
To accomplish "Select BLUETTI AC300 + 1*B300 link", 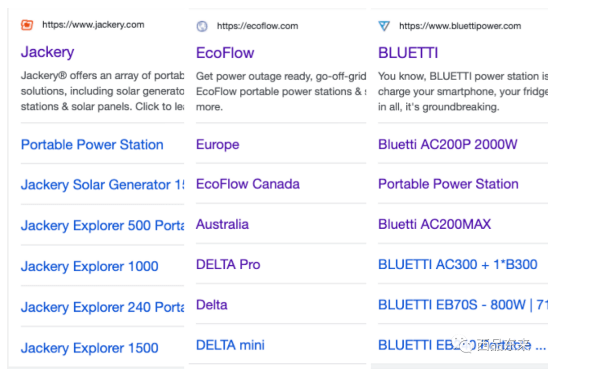I will [458, 264].
